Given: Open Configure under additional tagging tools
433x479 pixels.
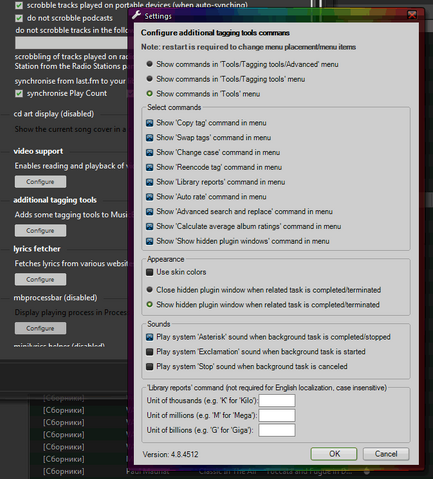Looking at the screenshot, I should [x=40, y=230].
